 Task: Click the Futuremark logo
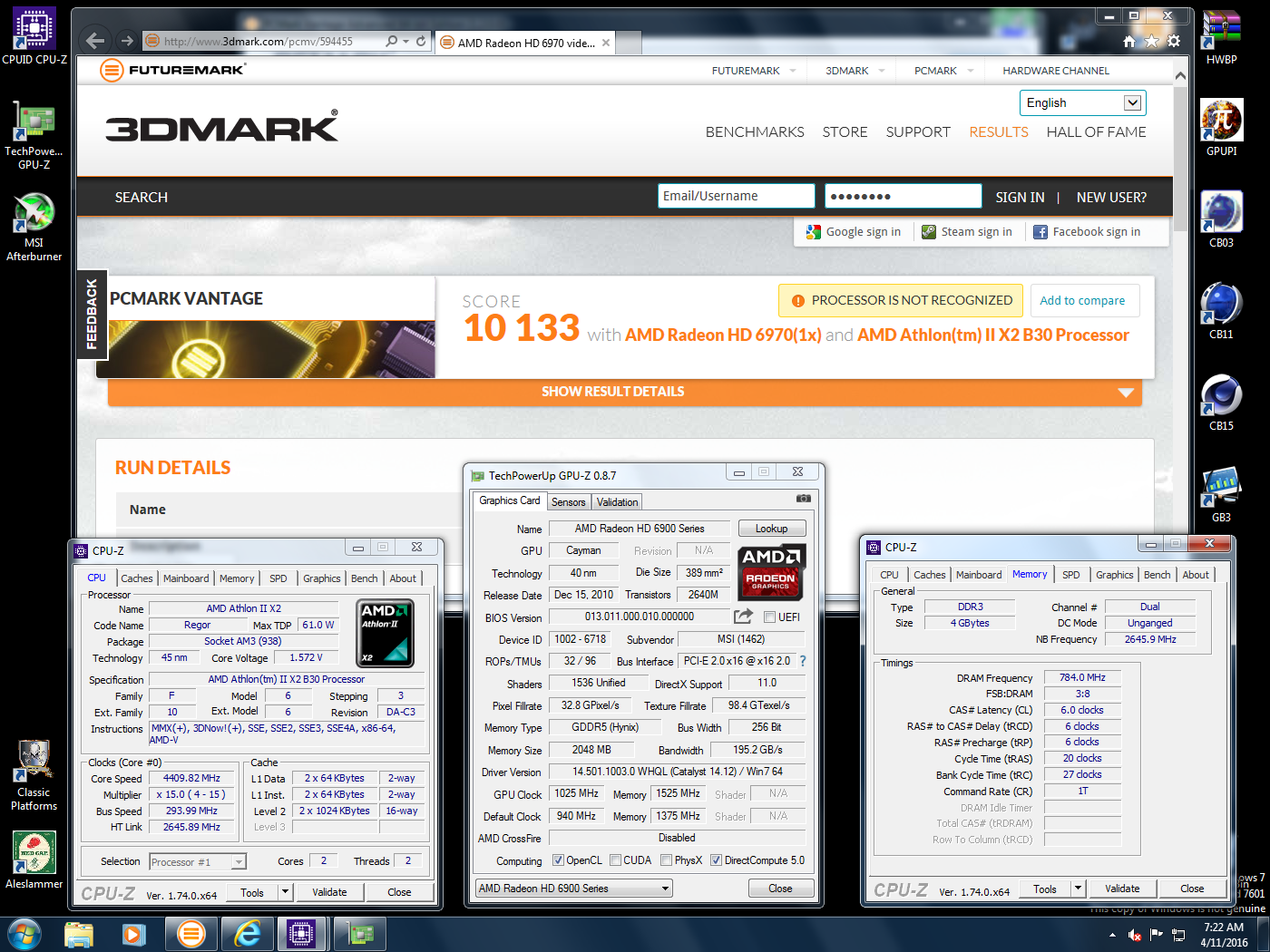pyautogui.click(x=172, y=70)
